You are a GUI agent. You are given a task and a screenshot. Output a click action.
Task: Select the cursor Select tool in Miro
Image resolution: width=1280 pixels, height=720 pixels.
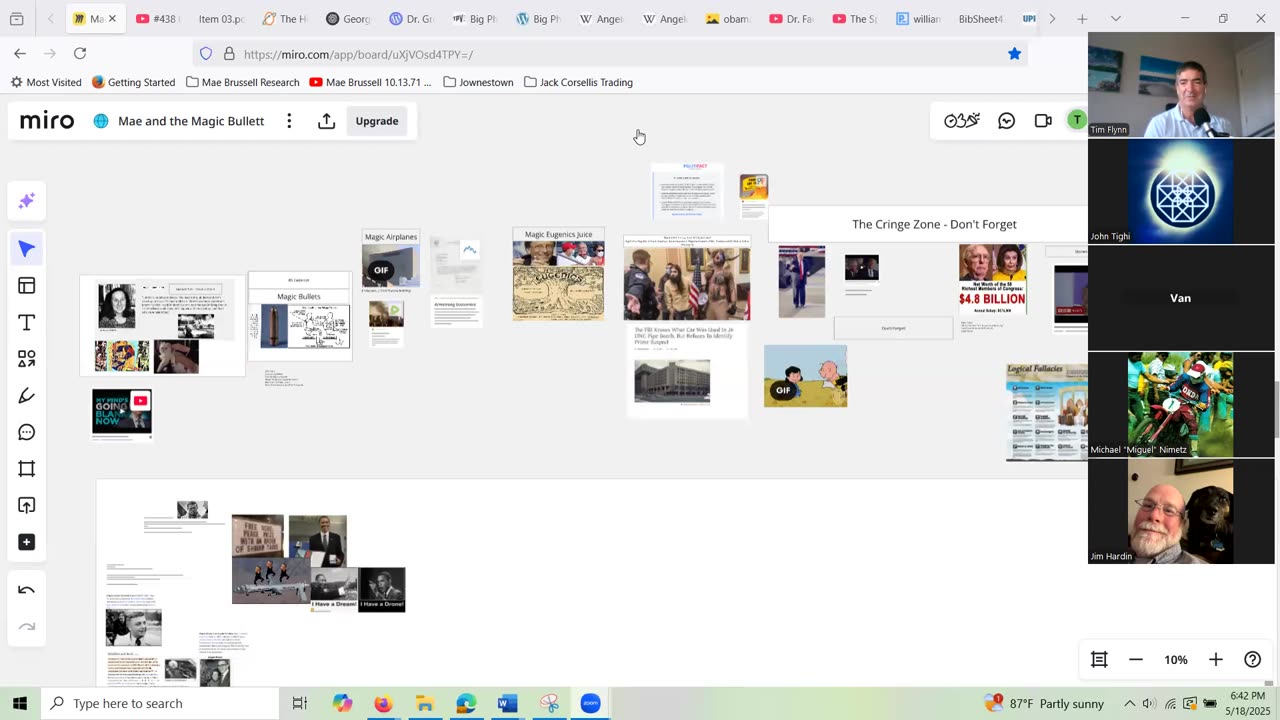click(x=27, y=249)
